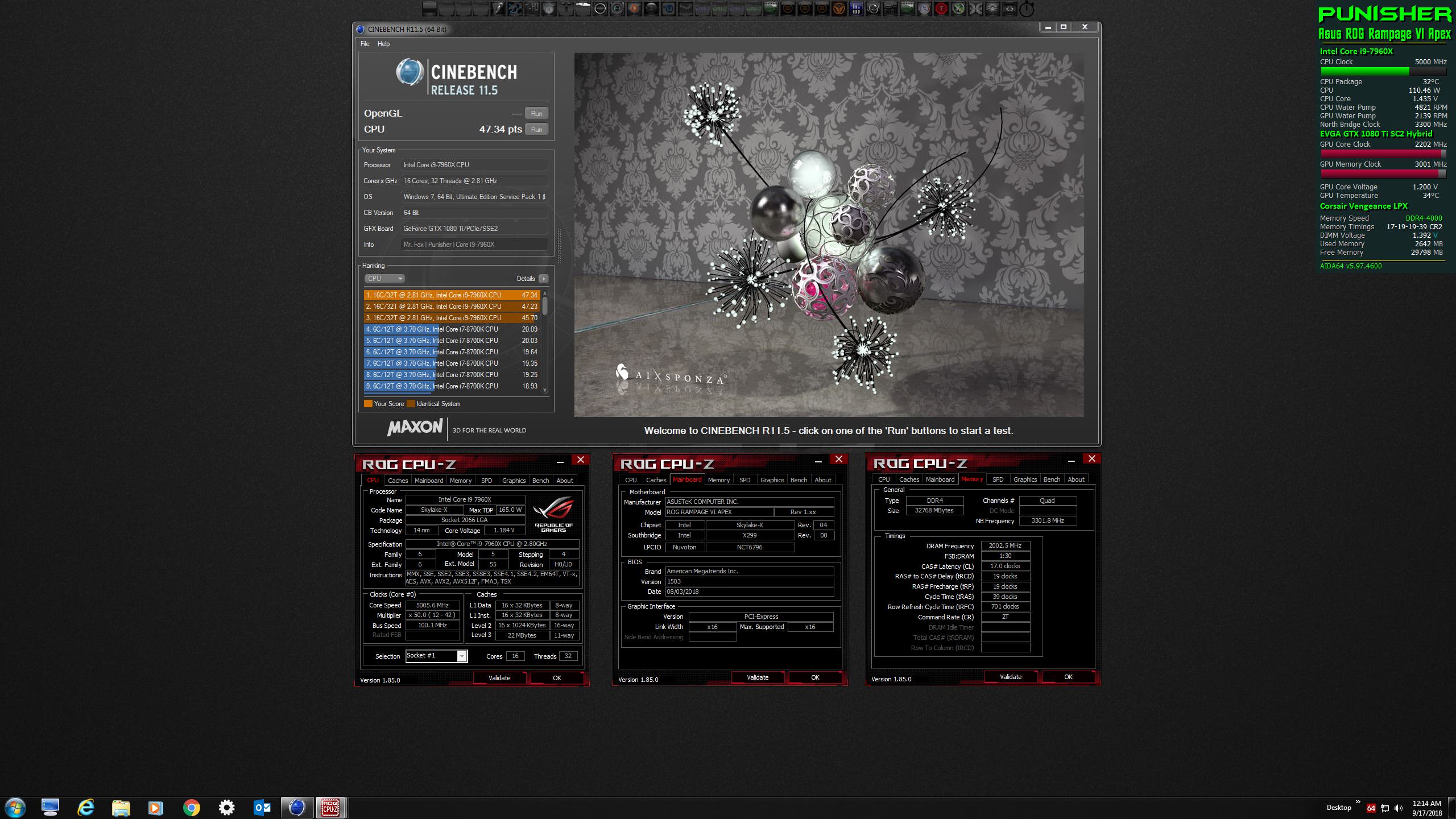Switch to Bench tab in left CPU-Z window
The image size is (1456, 819).
pos(540,481)
